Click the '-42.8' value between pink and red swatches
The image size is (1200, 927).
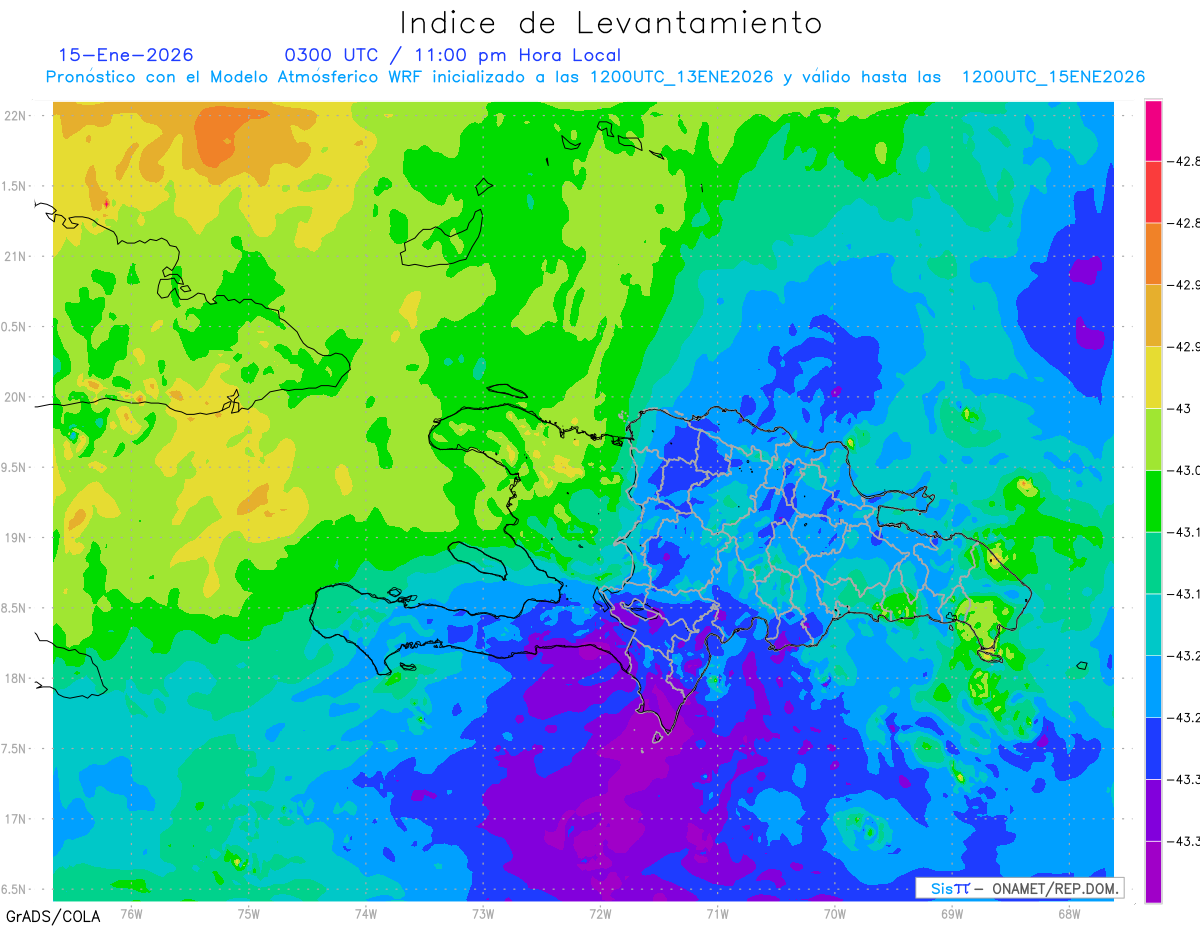pyautogui.click(x=1185, y=161)
